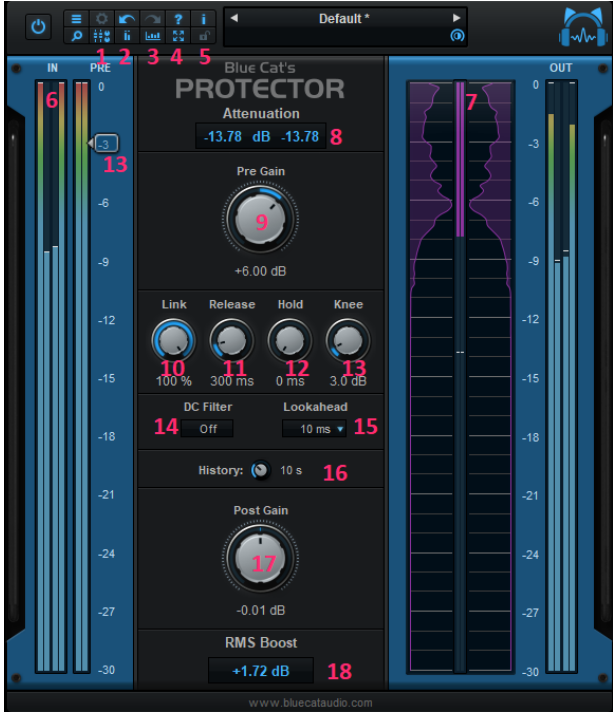Click the undo arrow icon

(x=127, y=19)
